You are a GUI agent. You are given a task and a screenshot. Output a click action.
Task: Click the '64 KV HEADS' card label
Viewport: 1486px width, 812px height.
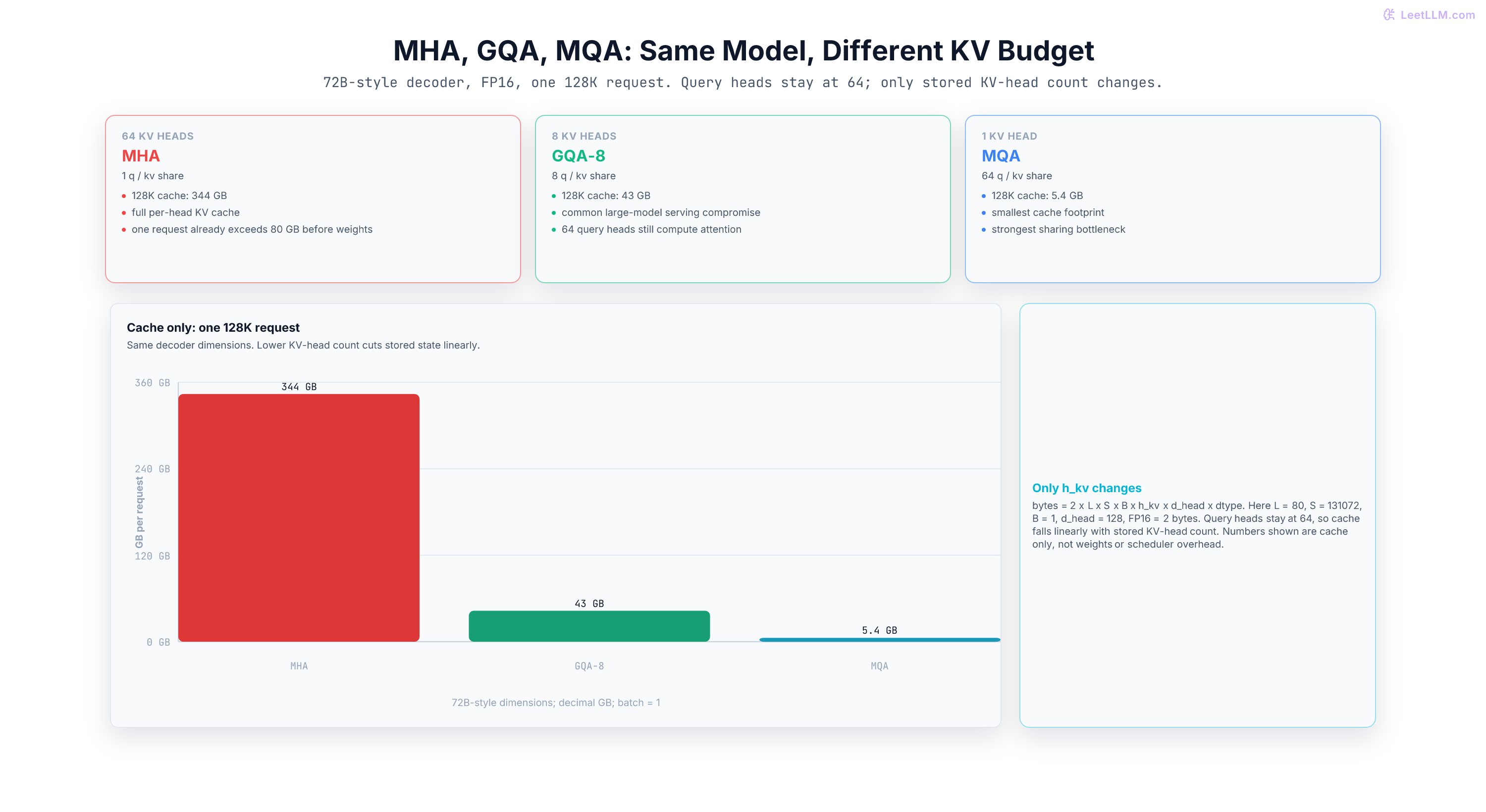[x=158, y=136]
